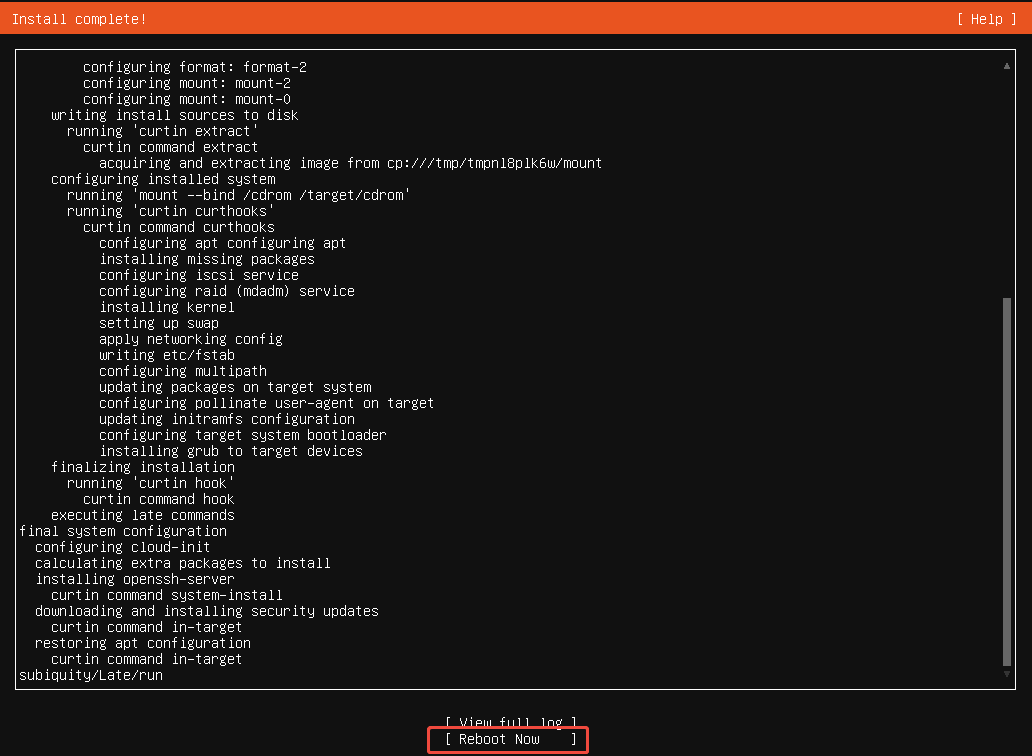The image size is (1032, 756).
Task: Click 'updating initramfs configuration' line
Action: [226, 419]
